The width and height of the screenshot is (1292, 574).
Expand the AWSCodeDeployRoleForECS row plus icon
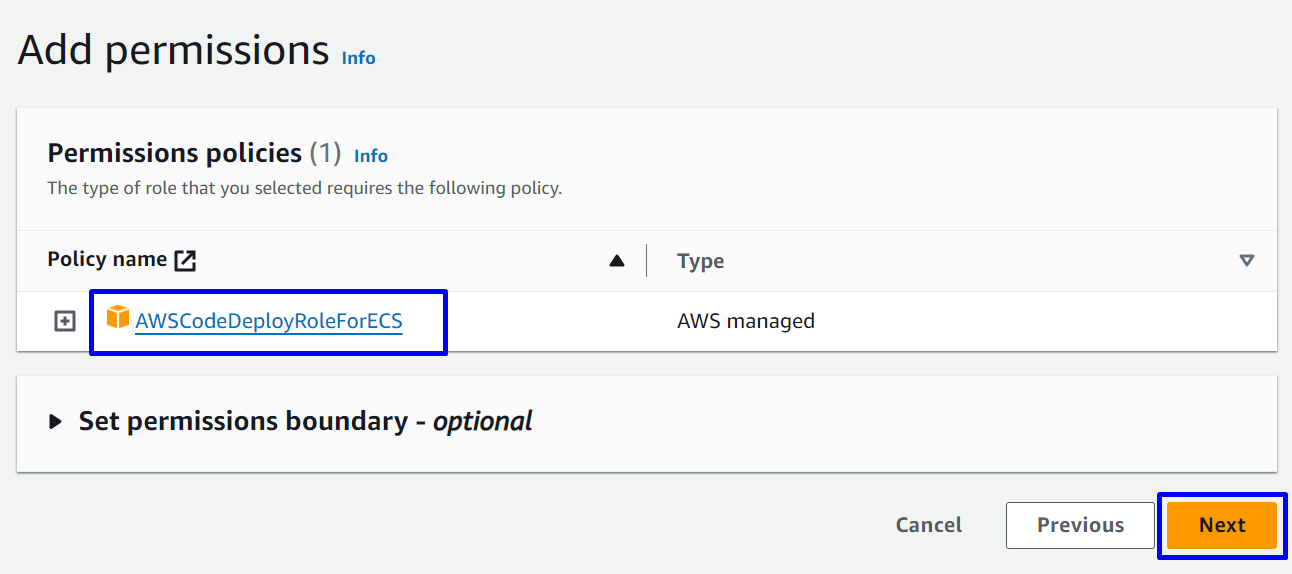coord(65,321)
